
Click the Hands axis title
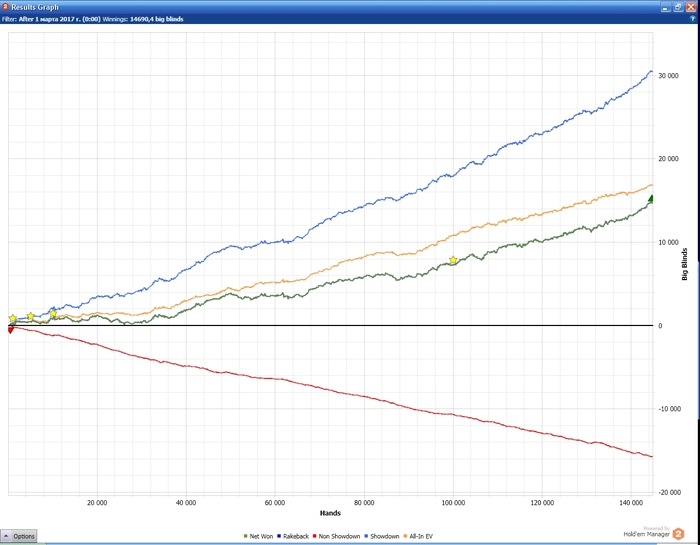coord(330,513)
